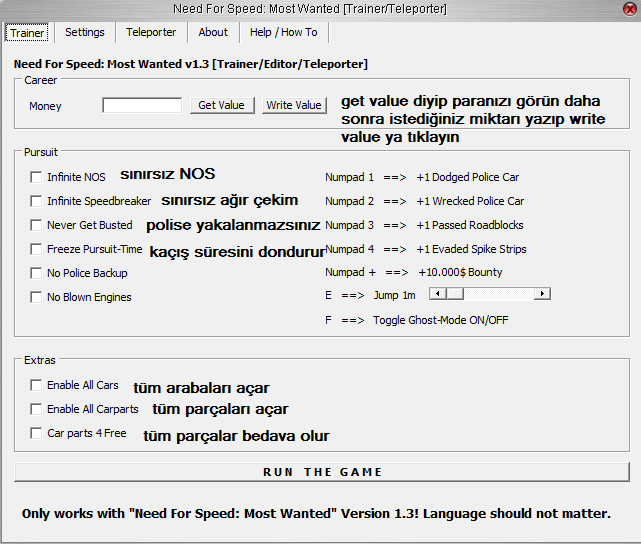641x544 pixels.
Task: Click the 'Numpad 4' label
Action: [349, 249]
